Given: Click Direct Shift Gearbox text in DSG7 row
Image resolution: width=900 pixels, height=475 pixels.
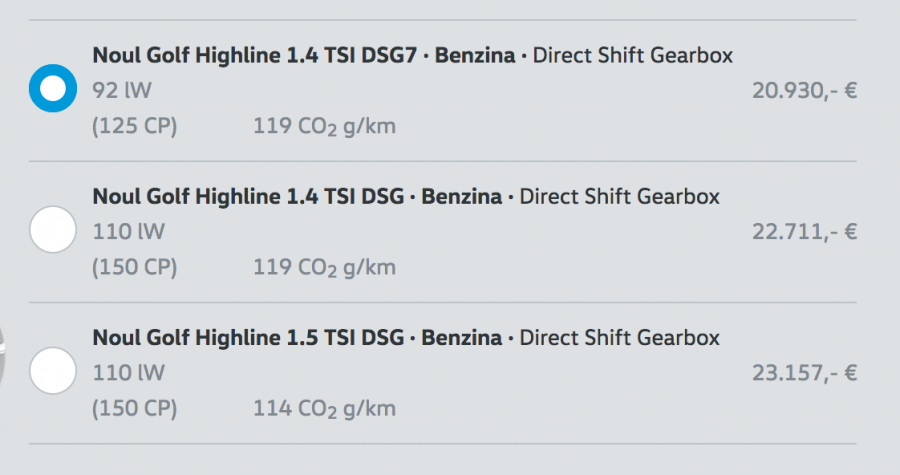Looking at the screenshot, I should 632,56.
